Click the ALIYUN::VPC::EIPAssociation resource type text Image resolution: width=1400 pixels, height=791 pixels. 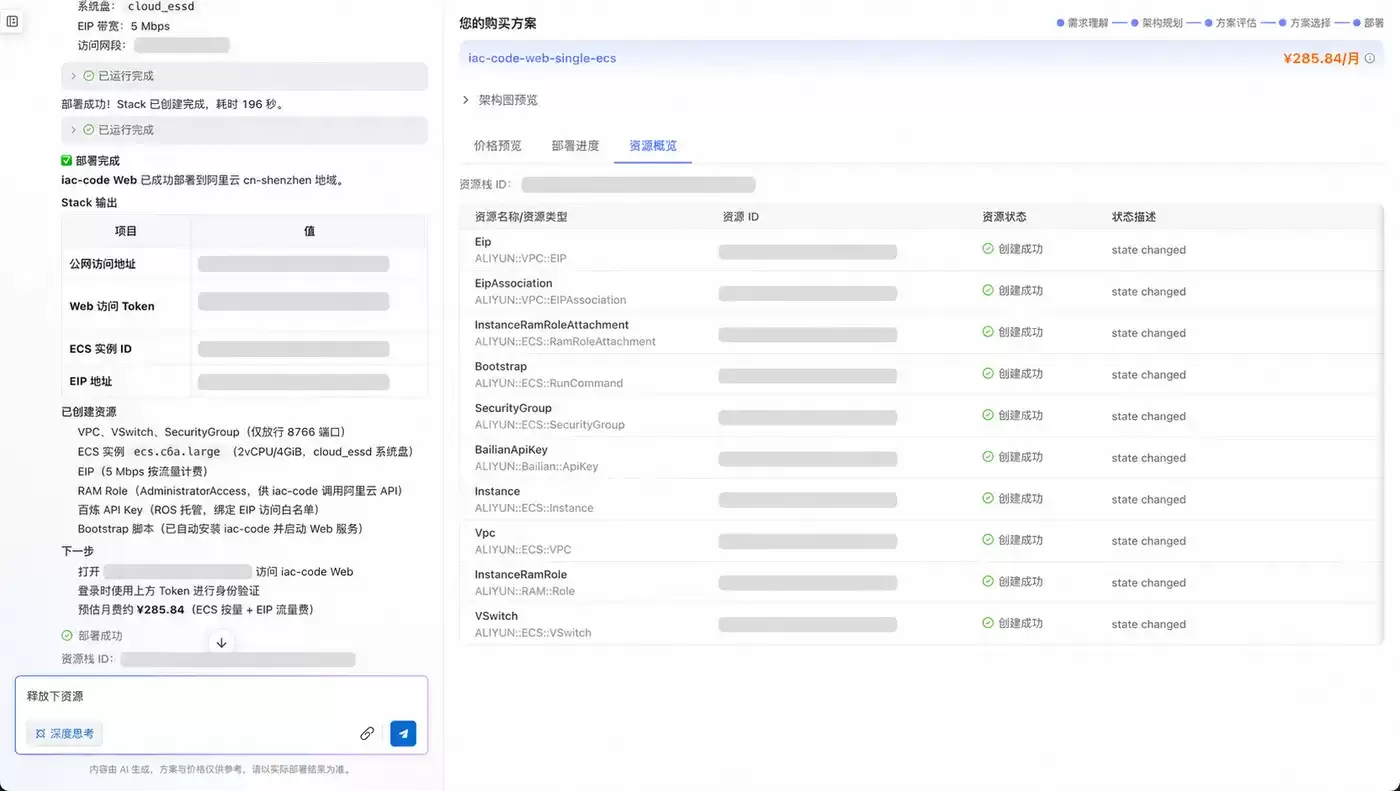click(x=550, y=300)
